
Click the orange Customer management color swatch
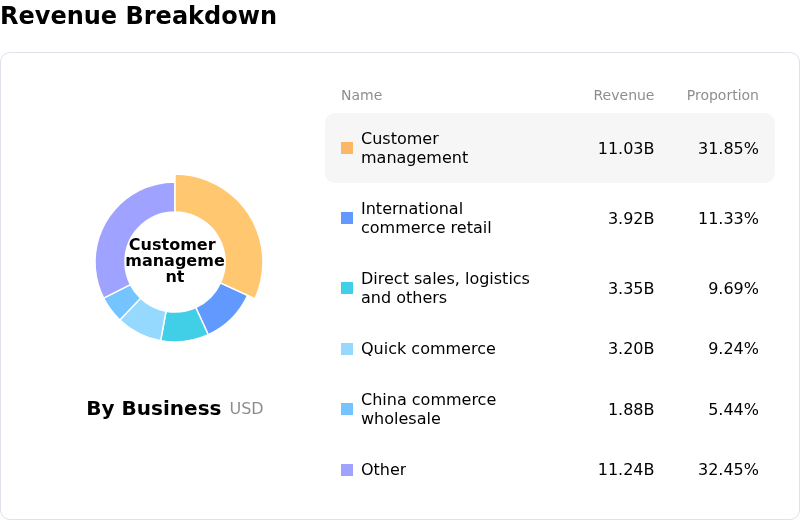point(347,148)
